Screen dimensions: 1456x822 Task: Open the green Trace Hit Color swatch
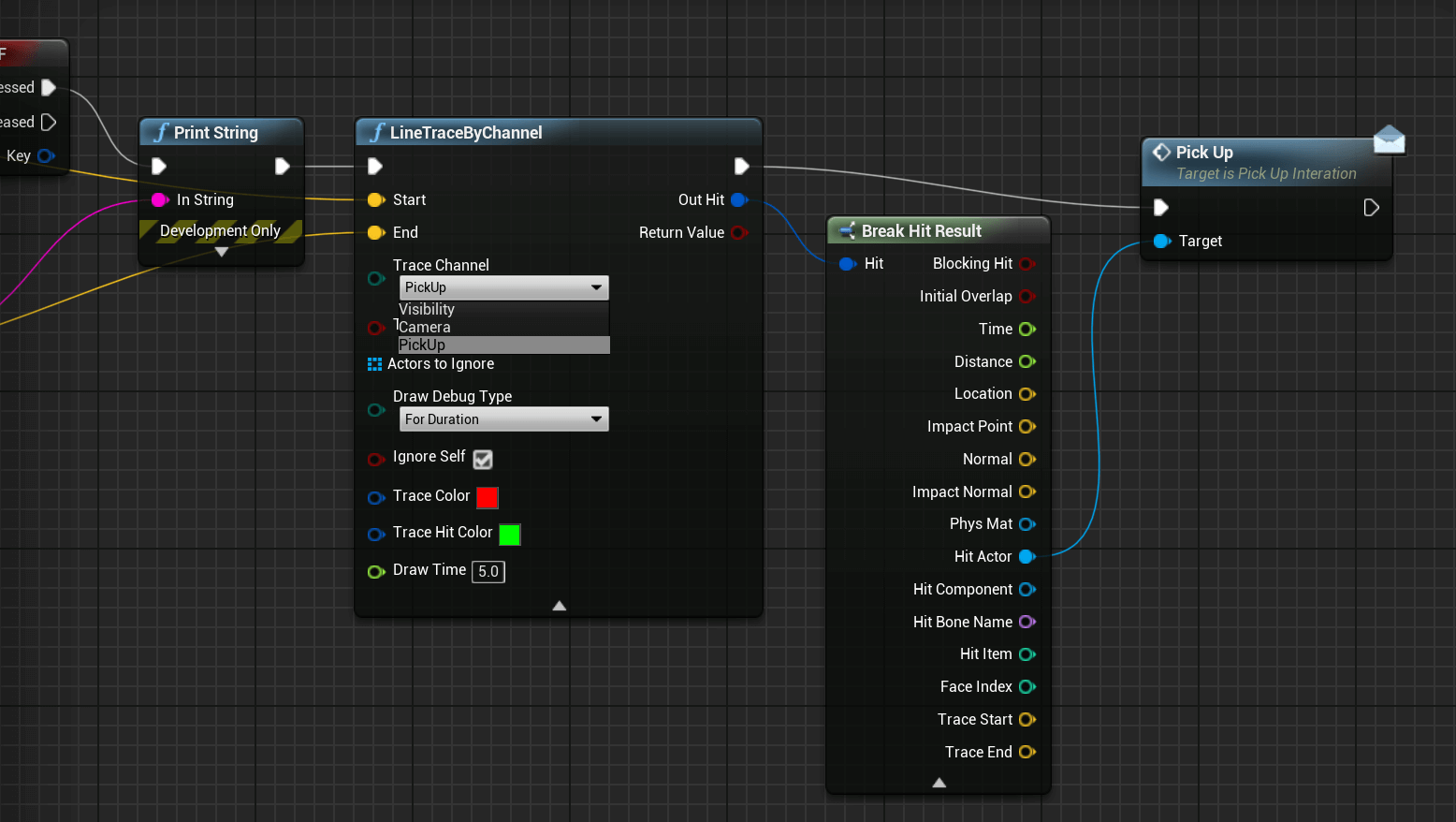[510, 535]
